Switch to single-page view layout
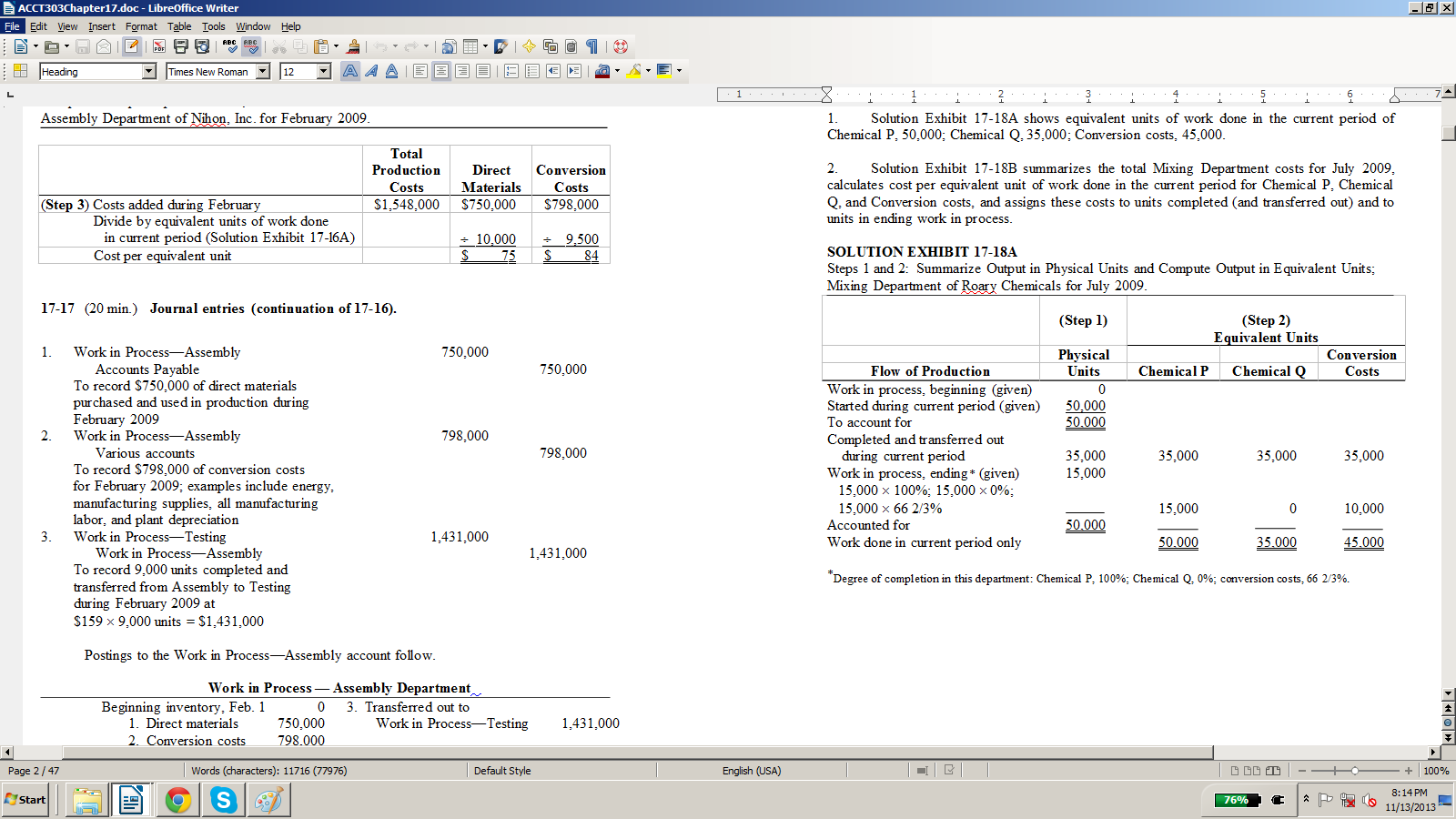Image resolution: width=1456 pixels, height=819 pixels. coord(1235,771)
